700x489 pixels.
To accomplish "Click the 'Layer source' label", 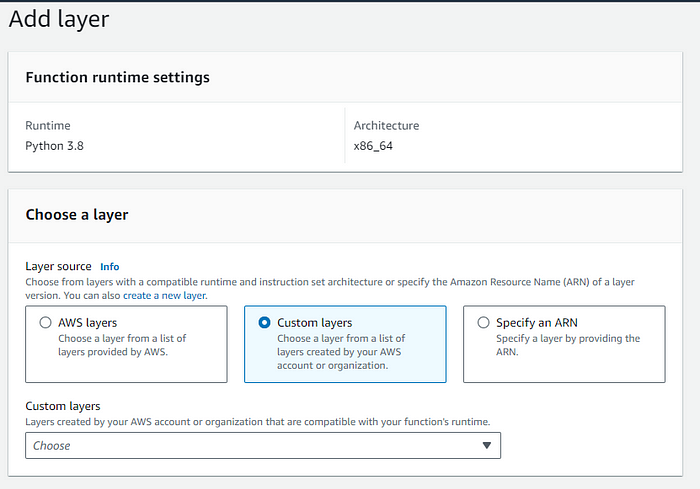I will (x=58, y=267).
